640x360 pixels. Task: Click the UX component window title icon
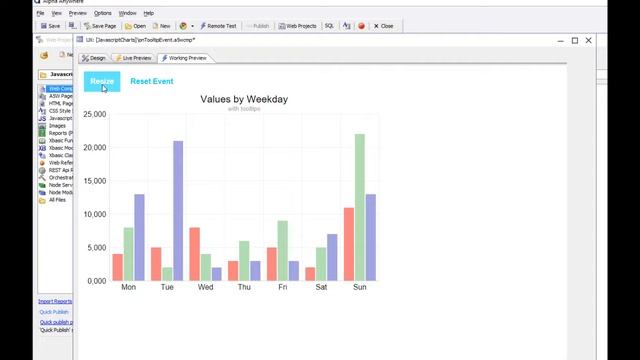[80, 40]
